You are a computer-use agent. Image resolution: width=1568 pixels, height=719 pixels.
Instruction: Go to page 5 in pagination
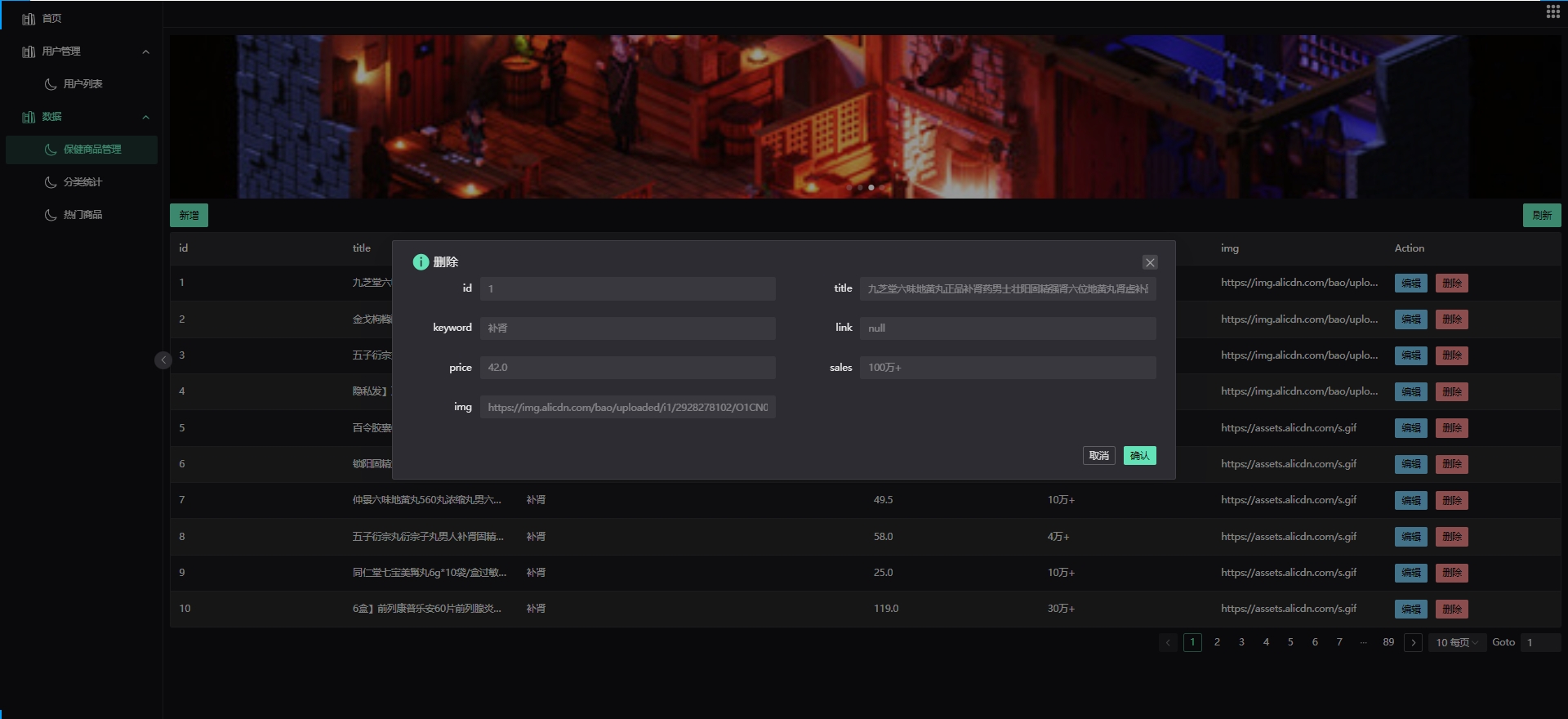tap(1290, 642)
